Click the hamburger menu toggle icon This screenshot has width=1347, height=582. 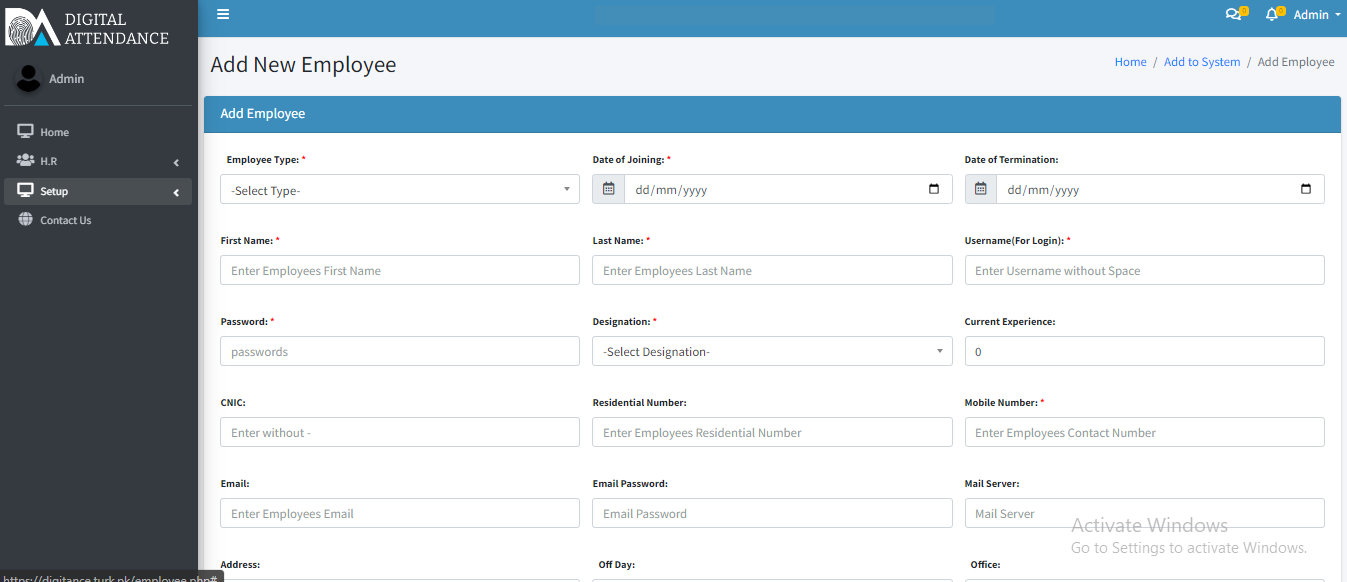[223, 14]
